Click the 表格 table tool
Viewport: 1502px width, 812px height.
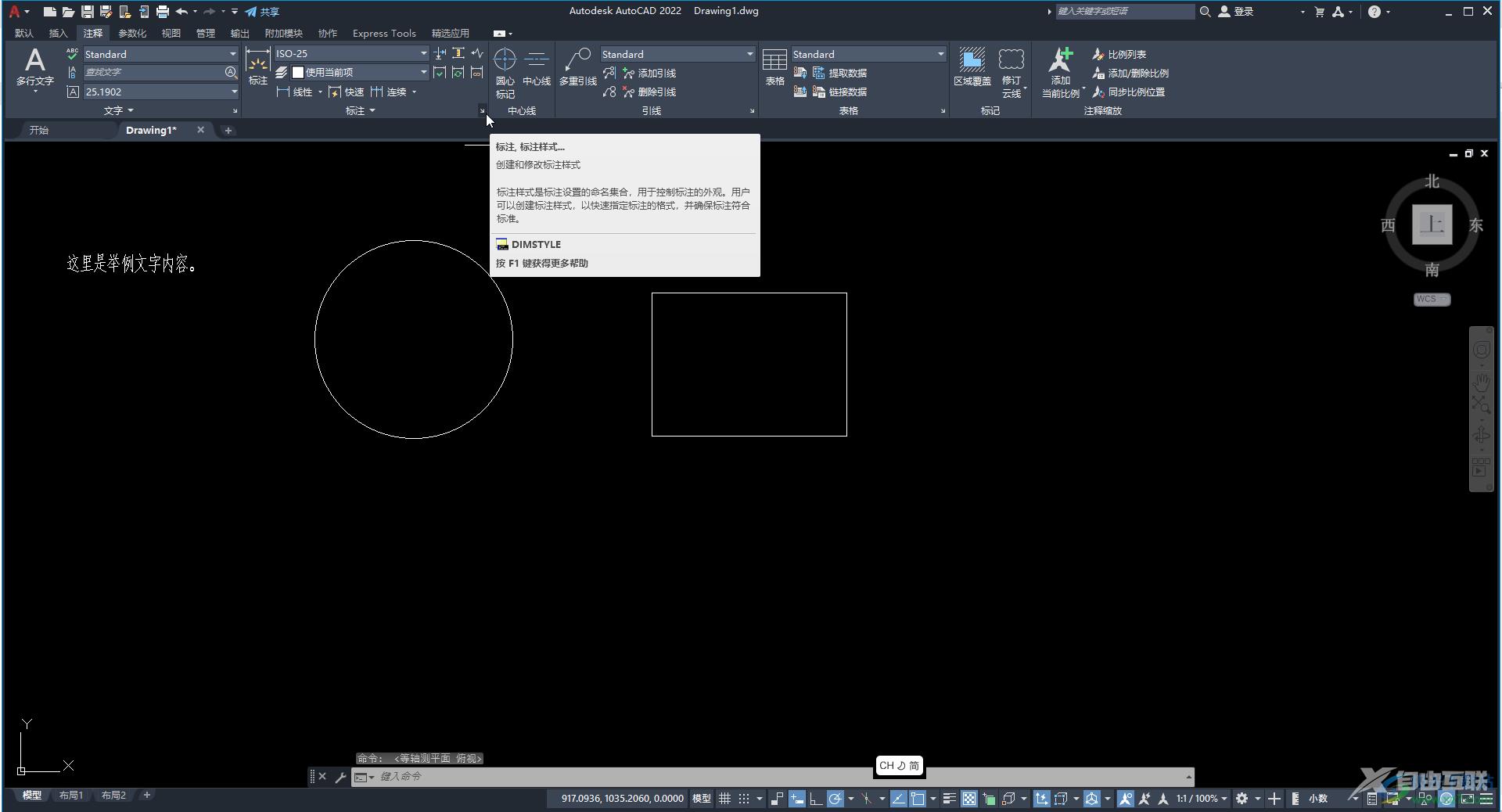[774, 66]
